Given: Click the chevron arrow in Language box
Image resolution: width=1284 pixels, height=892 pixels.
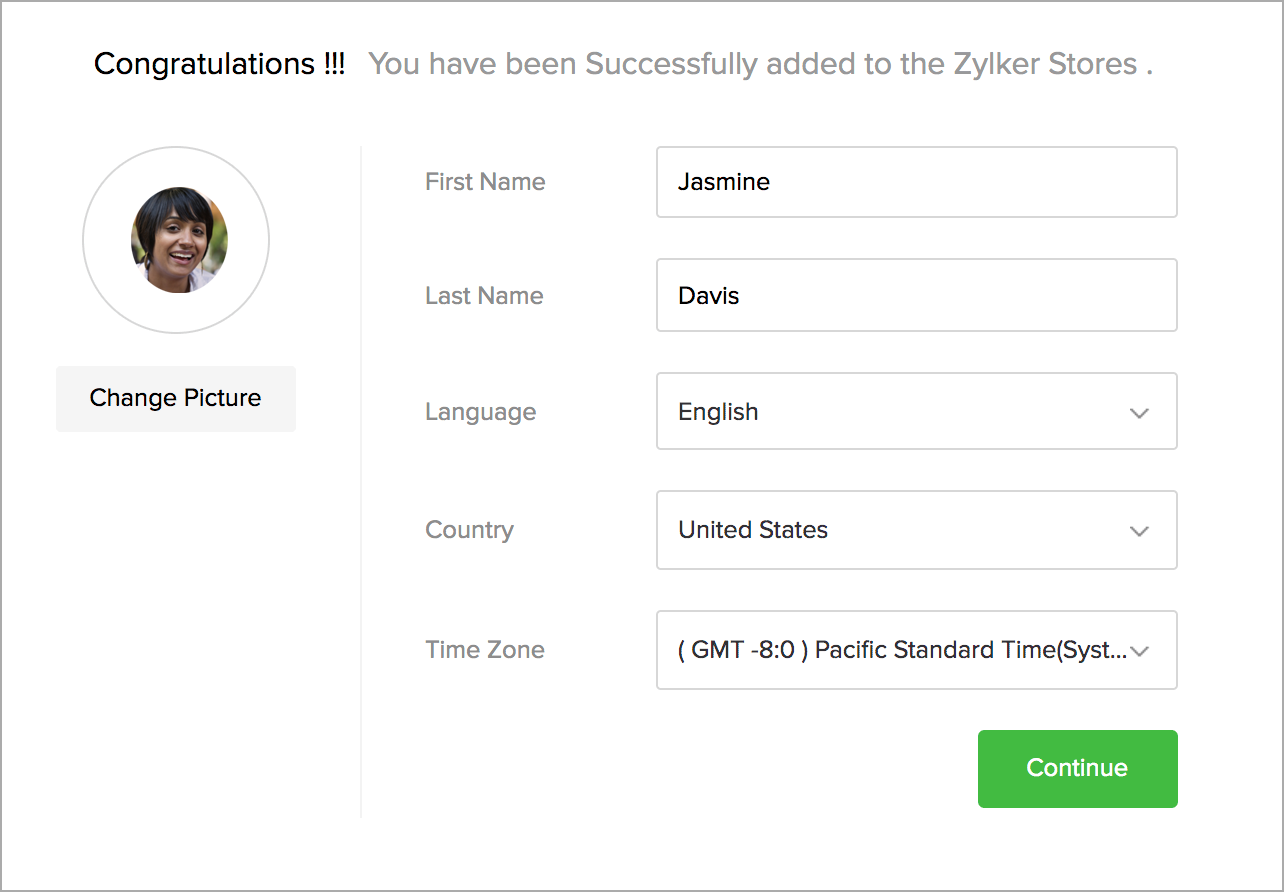Looking at the screenshot, I should (1139, 413).
